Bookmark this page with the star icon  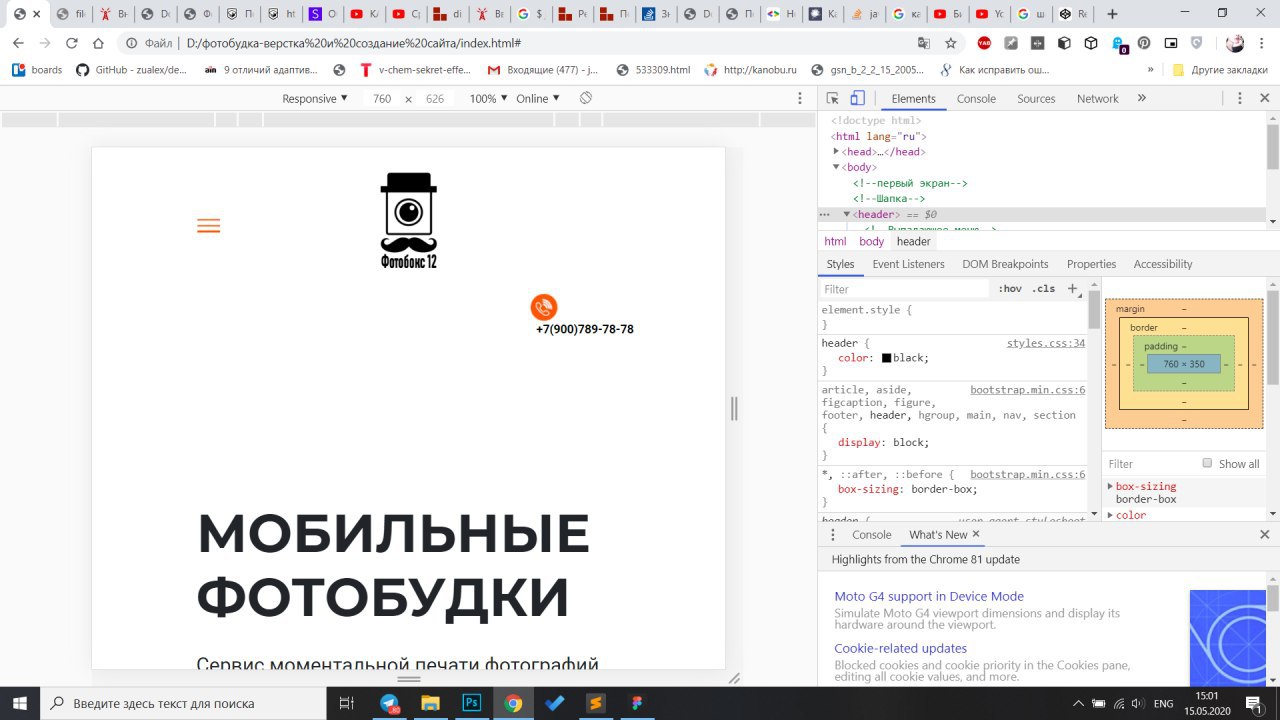point(951,43)
